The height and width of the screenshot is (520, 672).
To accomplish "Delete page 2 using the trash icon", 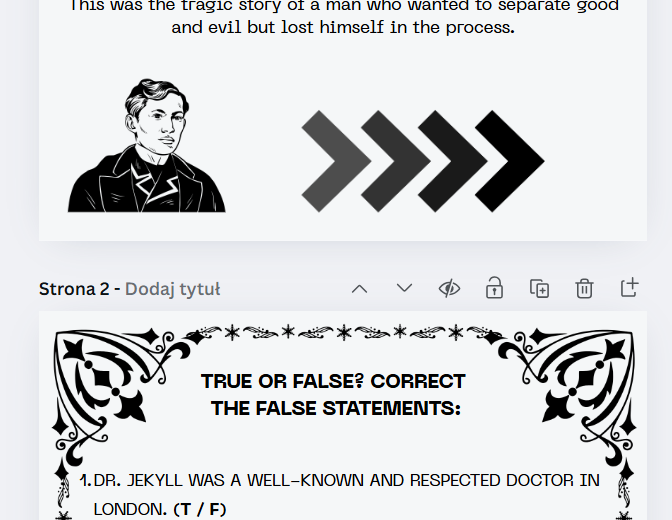I will [584, 288].
